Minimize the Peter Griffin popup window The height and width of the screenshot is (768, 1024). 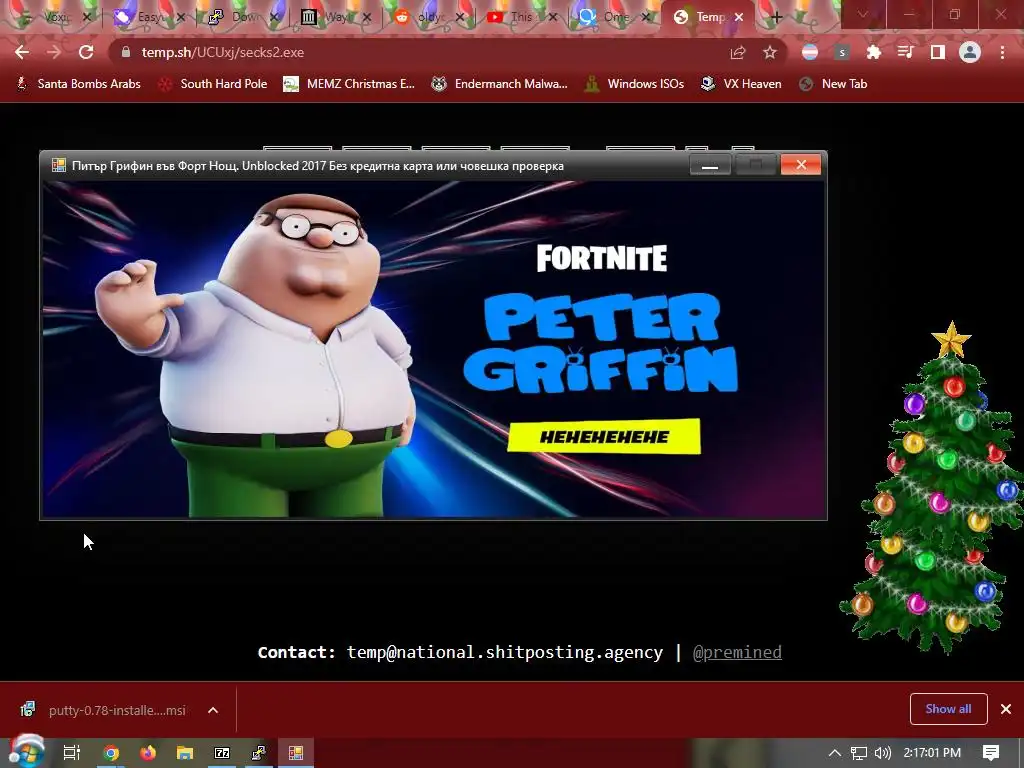pyautogui.click(x=710, y=165)
